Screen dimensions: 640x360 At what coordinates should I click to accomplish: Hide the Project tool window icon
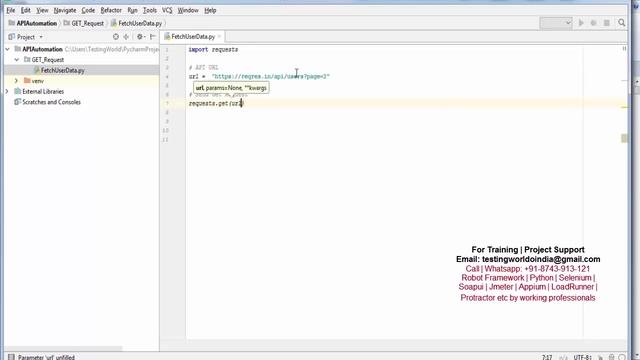(x=153, y=37)
